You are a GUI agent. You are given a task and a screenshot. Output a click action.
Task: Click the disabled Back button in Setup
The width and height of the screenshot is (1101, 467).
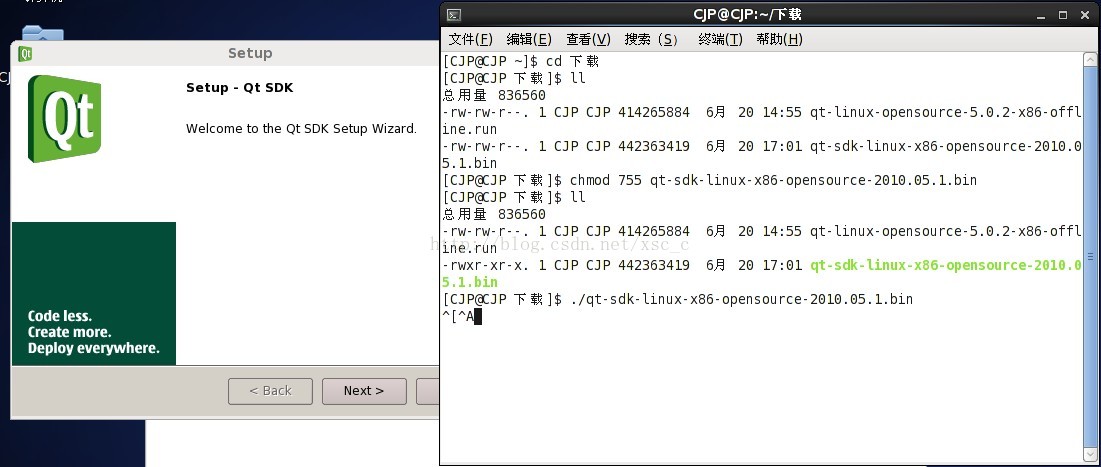pyautogui.click(x=270, y=391)
